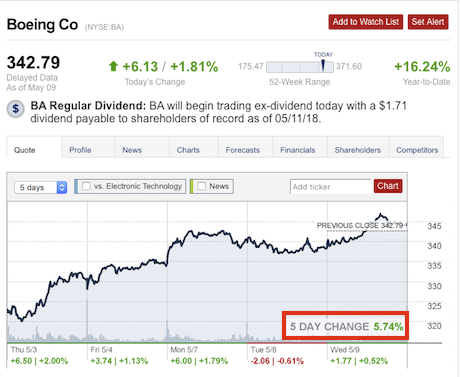Click the 342.79 stock price

click(33, 63)
